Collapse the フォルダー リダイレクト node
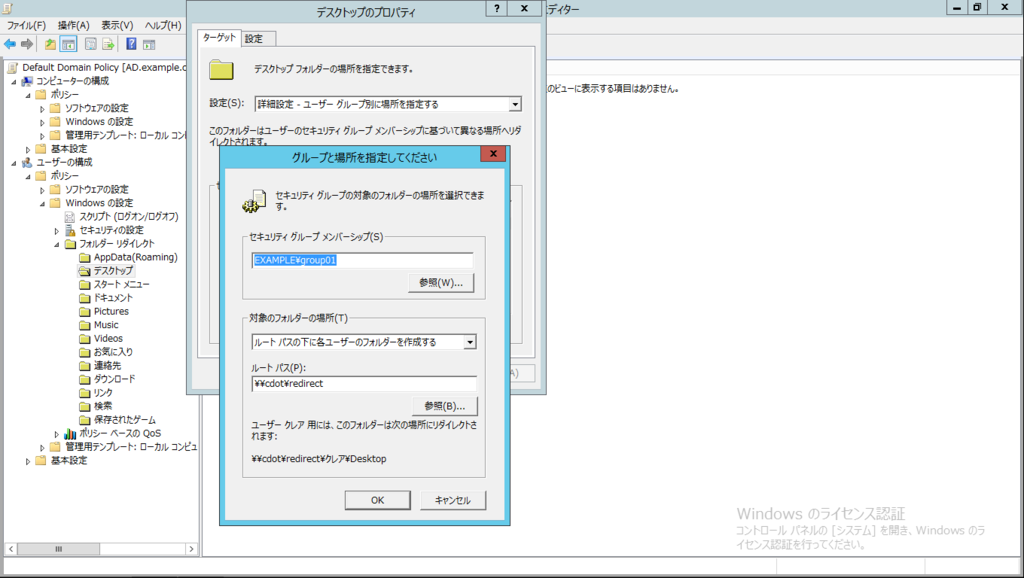 click(x=57, y=244)
